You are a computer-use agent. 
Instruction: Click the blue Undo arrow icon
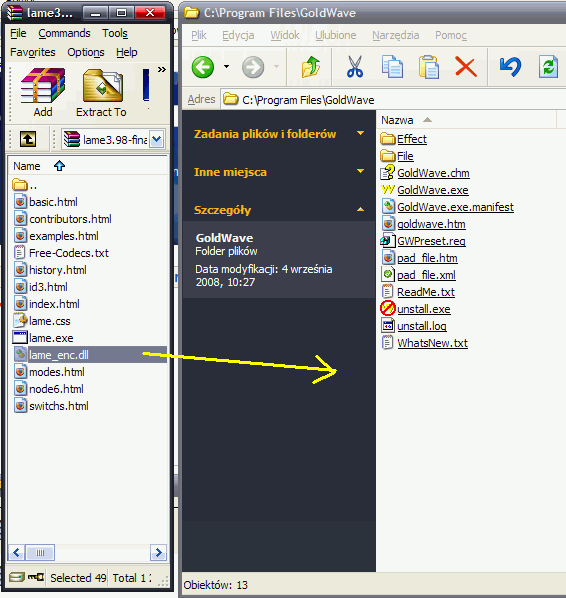tap(510, 66)
